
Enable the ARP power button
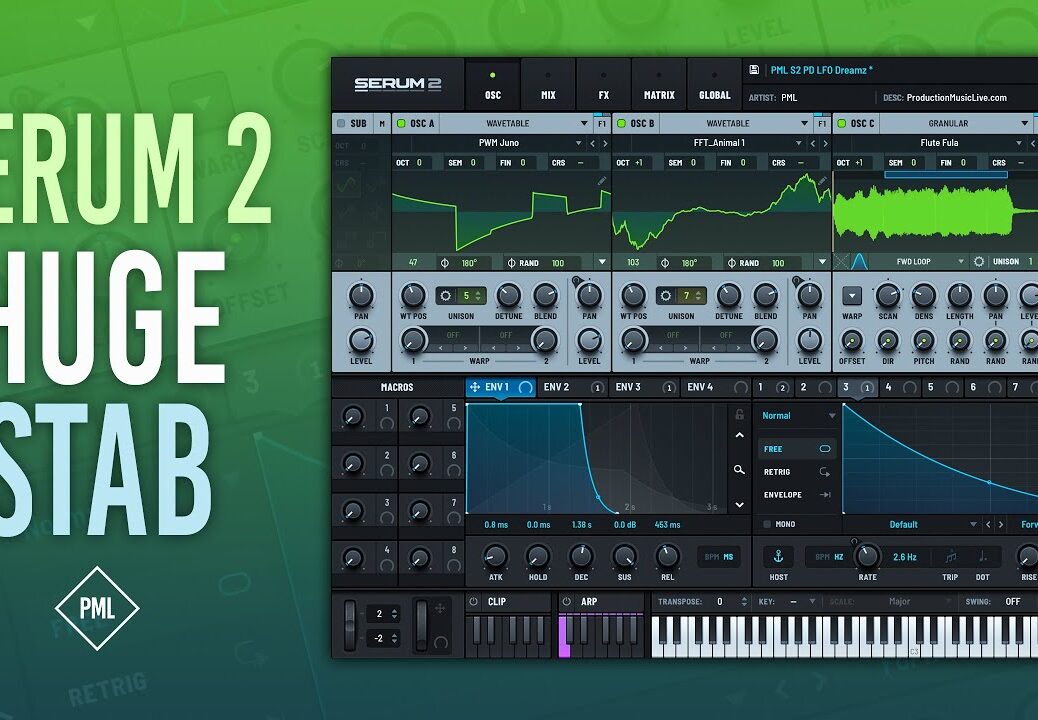point(566,602)
